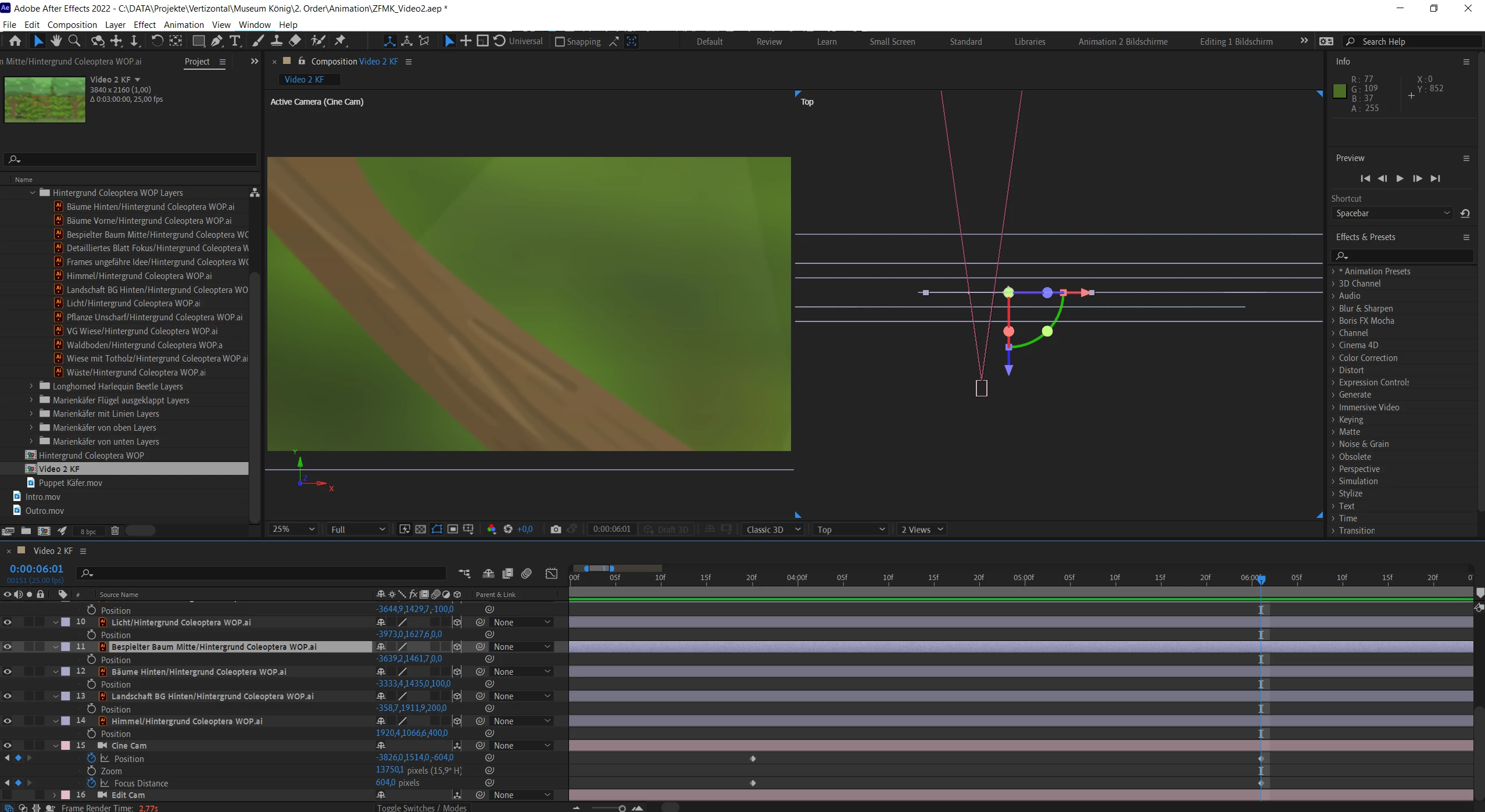Open the Composition menu
The image size is (1485, 812).
point(72,24)
